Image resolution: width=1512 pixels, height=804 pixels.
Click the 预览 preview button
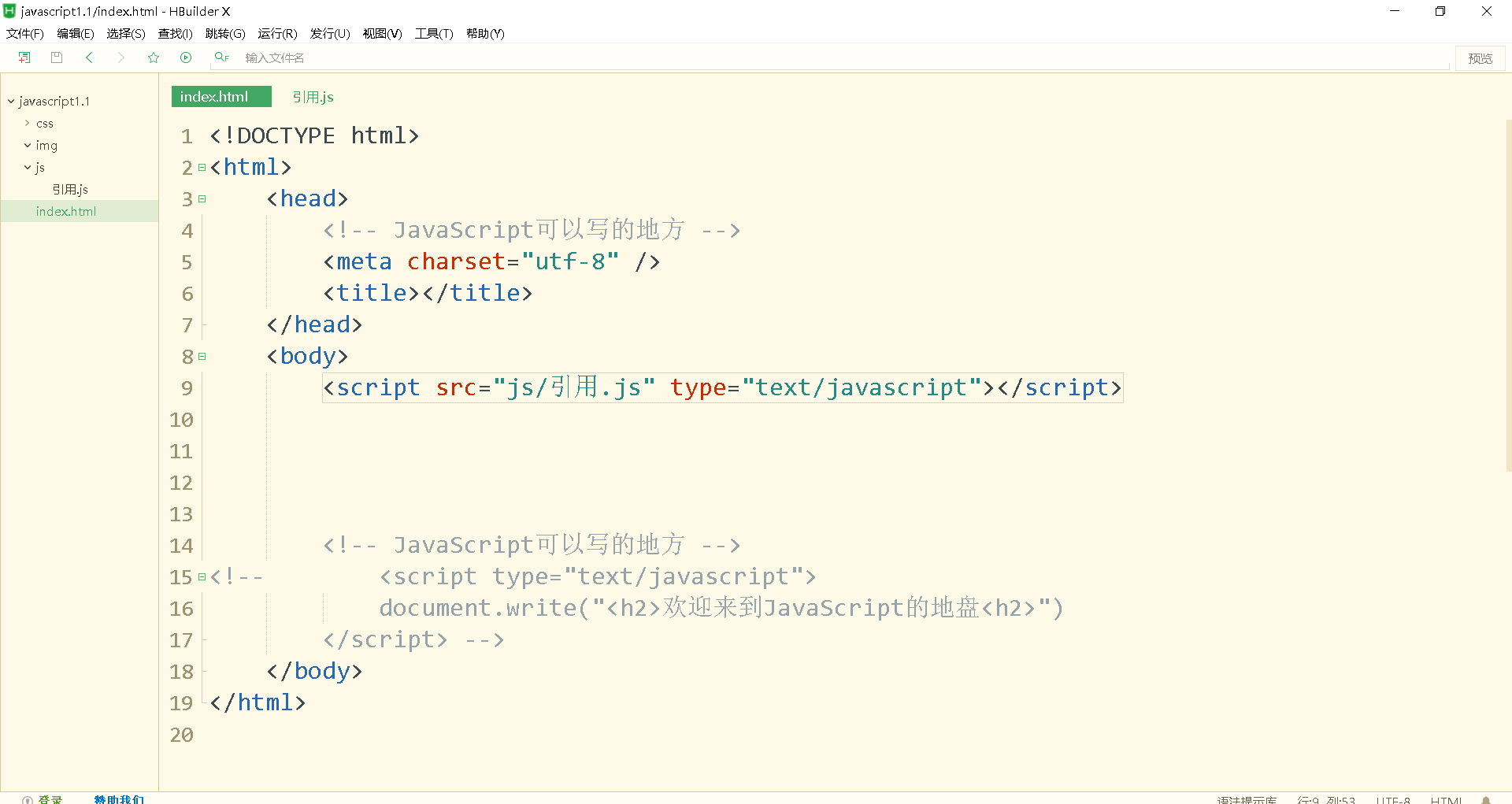coord(1479,57)
